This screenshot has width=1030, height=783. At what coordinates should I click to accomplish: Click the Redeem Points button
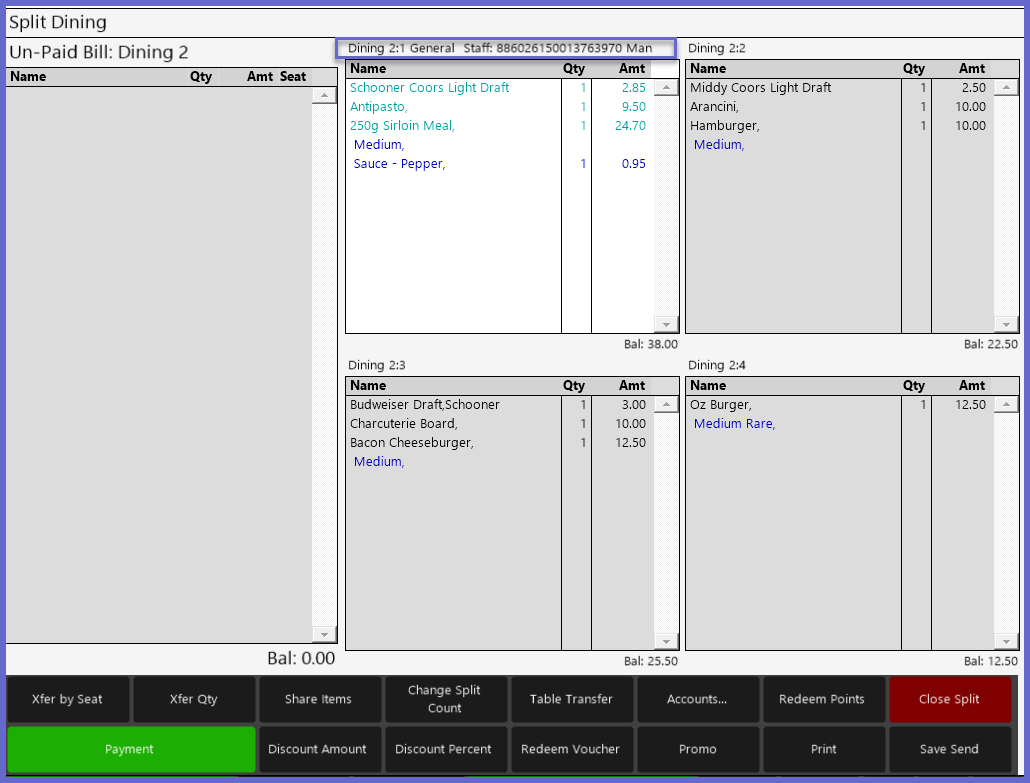point(822,699)
